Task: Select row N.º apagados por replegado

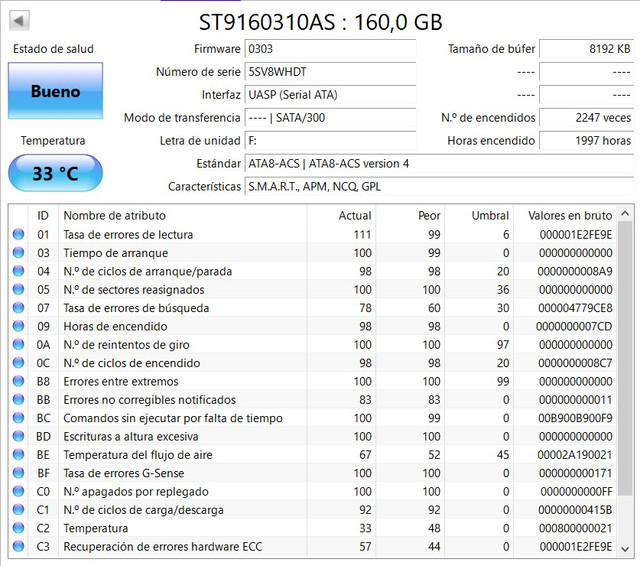Action: (x=313, y=491)
